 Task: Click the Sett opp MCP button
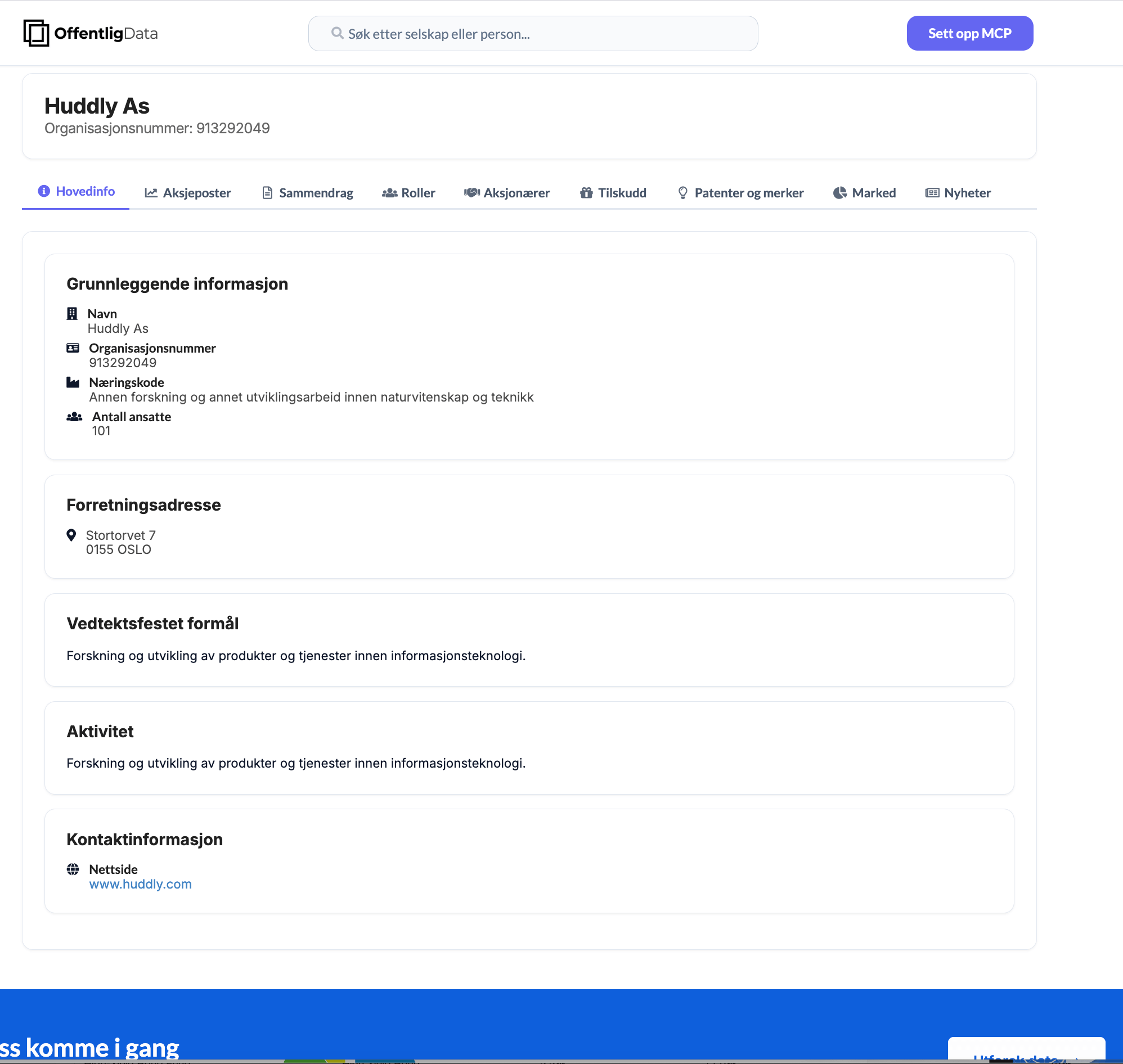(x=970, y=33)
